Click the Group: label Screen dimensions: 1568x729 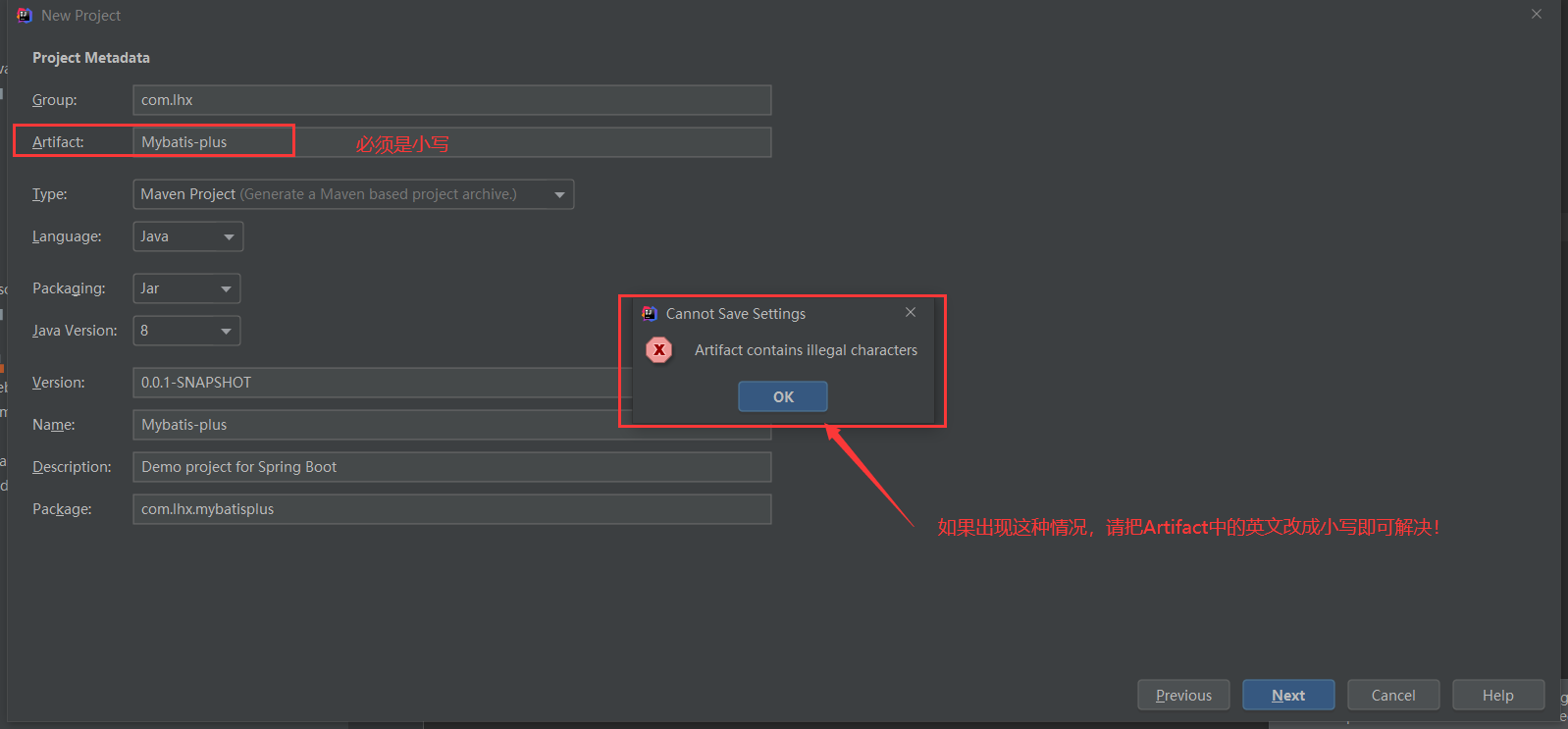tap(55, 100)
